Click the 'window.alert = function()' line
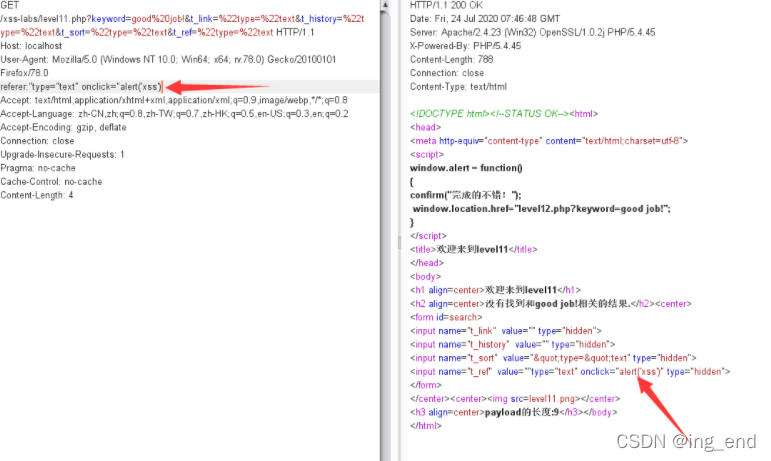 [x=466, y=168]
